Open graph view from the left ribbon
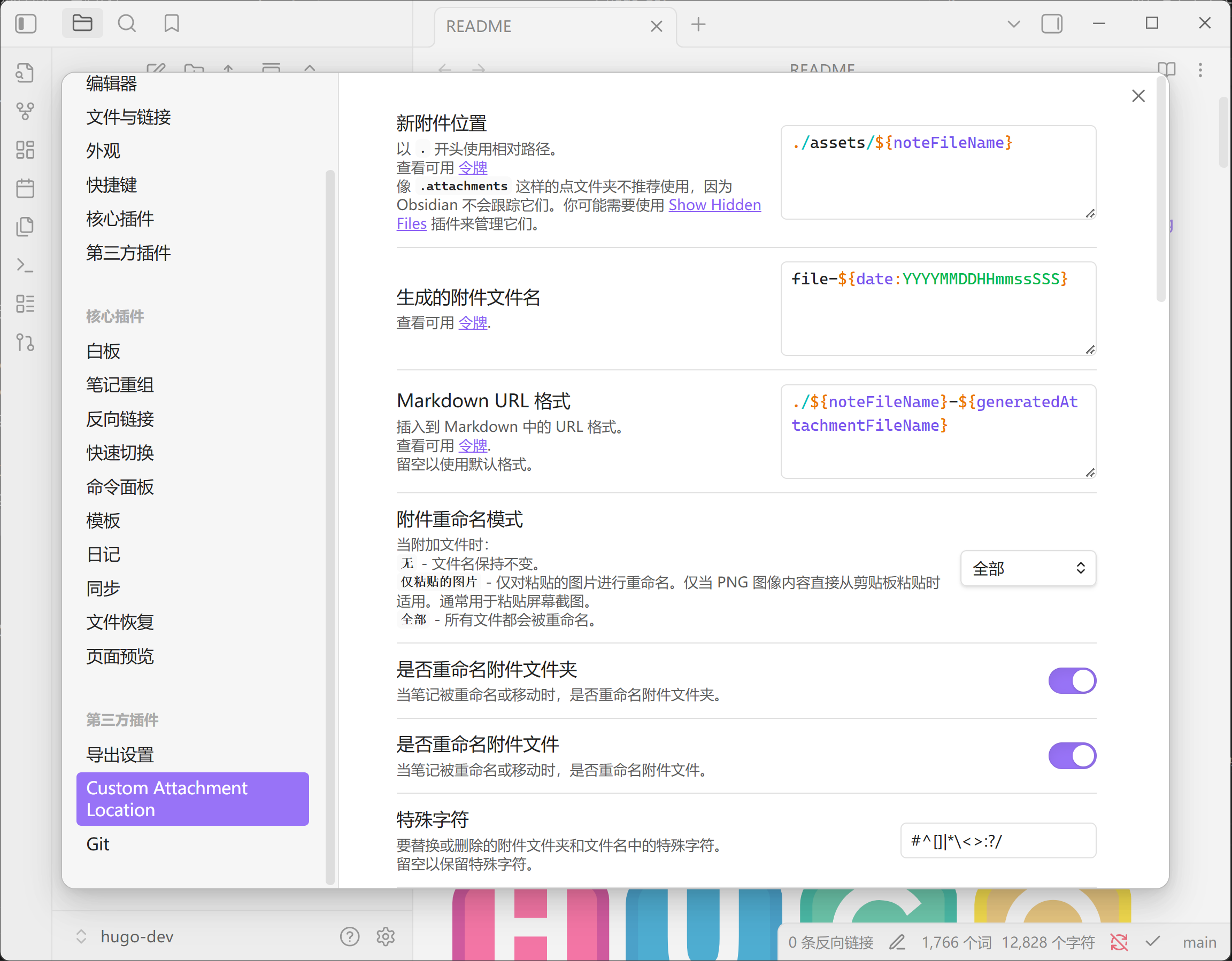The width and height of the screenshot is (1232, 961). tap(26, 111)
